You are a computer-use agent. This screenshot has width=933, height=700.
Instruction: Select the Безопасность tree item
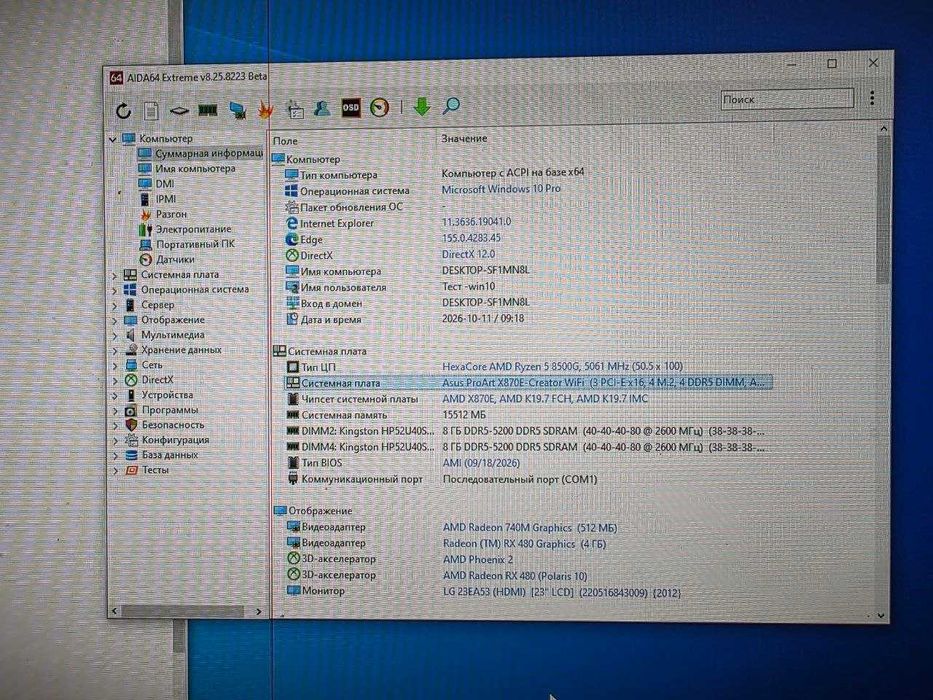165,425
